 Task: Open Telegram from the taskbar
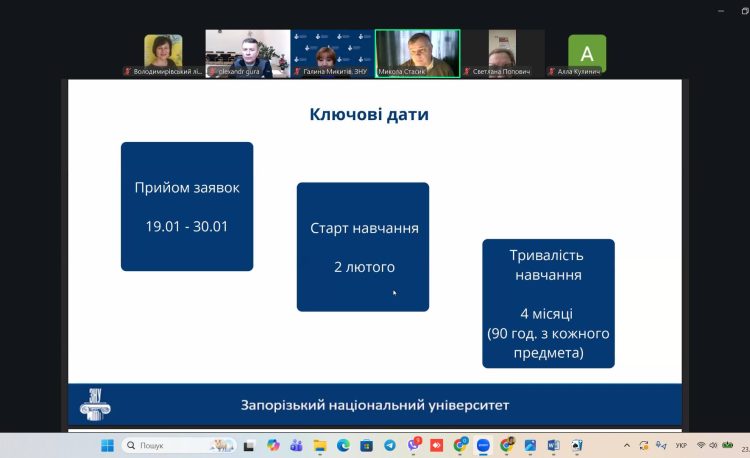pos(389,445)
